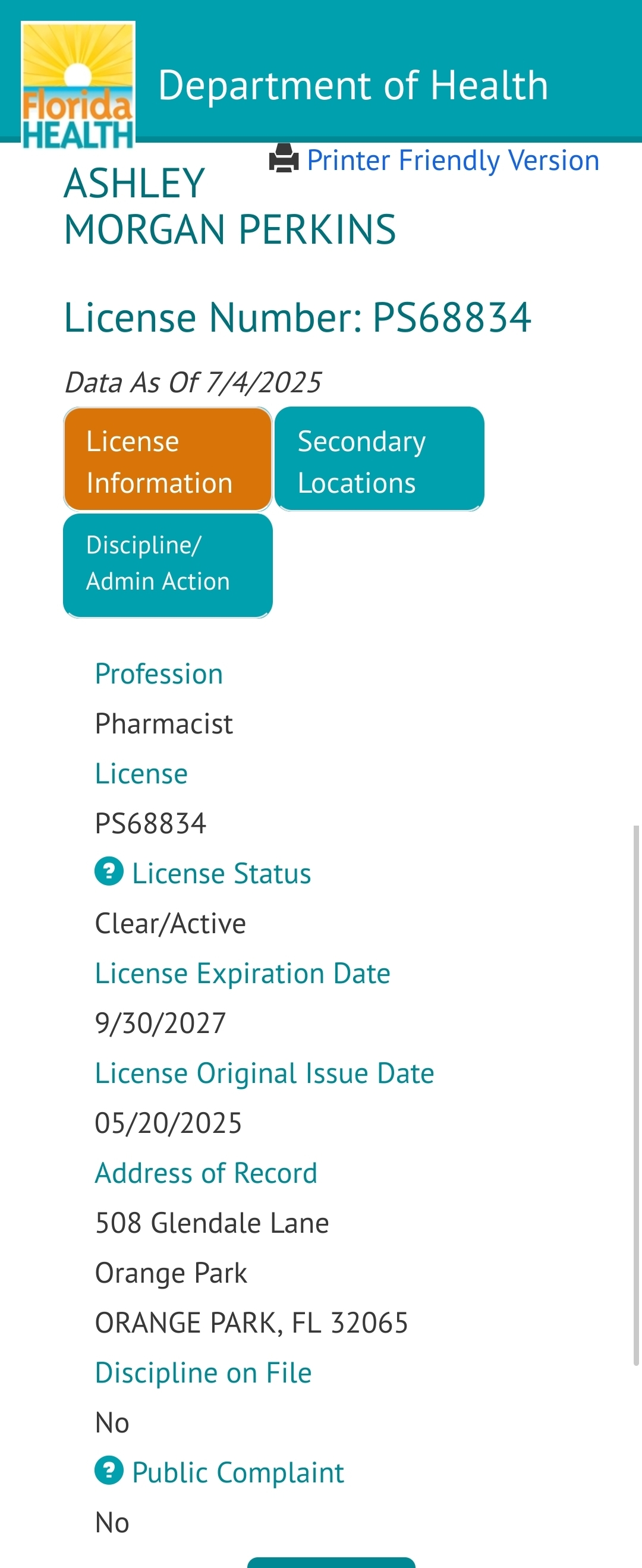642x1568 pixels.
Task: Click the License Status label
Action: (222, 874)
